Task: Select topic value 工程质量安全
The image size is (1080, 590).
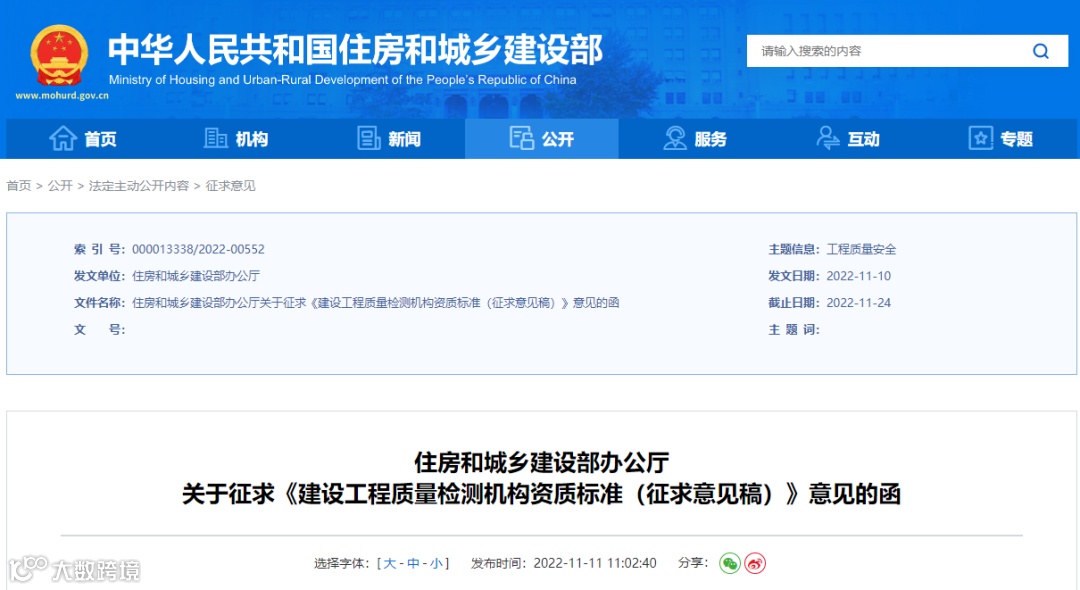Action: point(861,249)
